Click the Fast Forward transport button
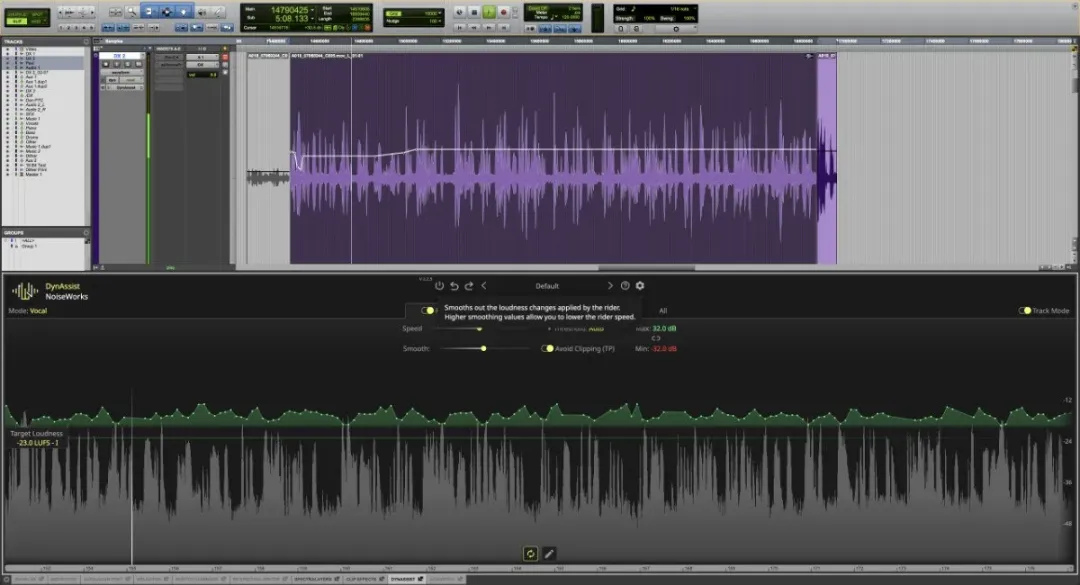This screenshot has width=1080, height=585. [x=489, y=27]
